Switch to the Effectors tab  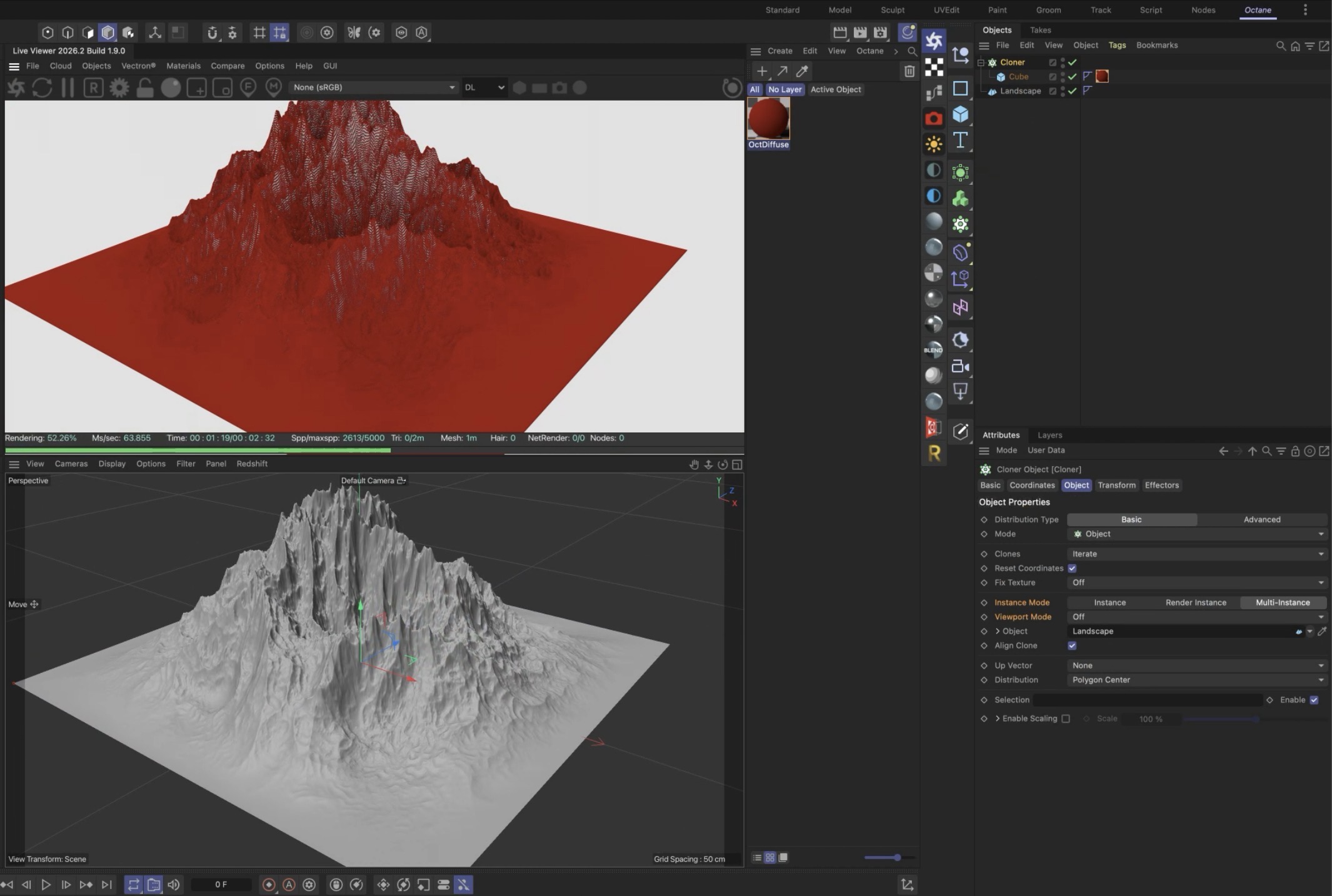tap(1161, 485)
